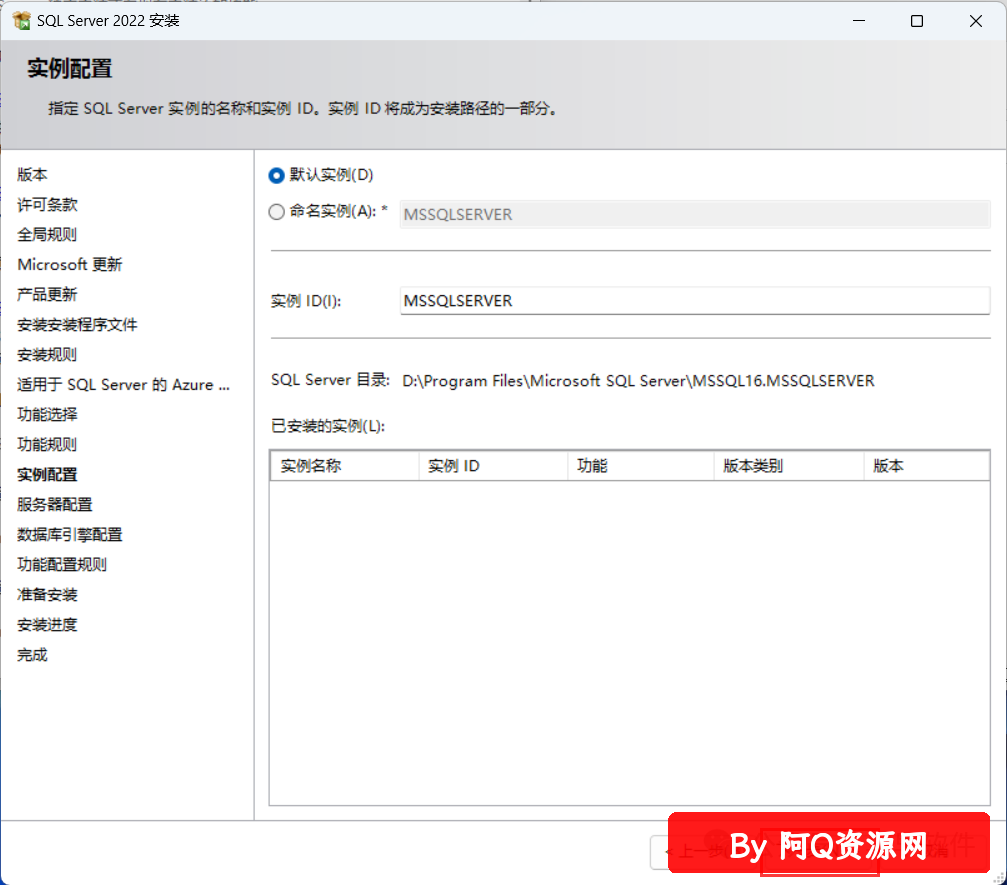Click the 版本类别 column header
The image size is (1007, 885).
click(x=789, y=466)
